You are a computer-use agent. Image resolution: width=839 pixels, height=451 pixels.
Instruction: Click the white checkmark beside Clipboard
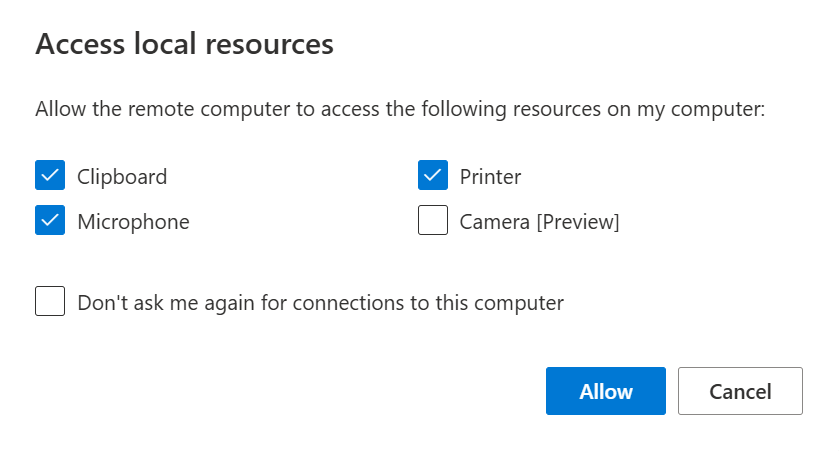pyautogui.click(x=50, y=176)
